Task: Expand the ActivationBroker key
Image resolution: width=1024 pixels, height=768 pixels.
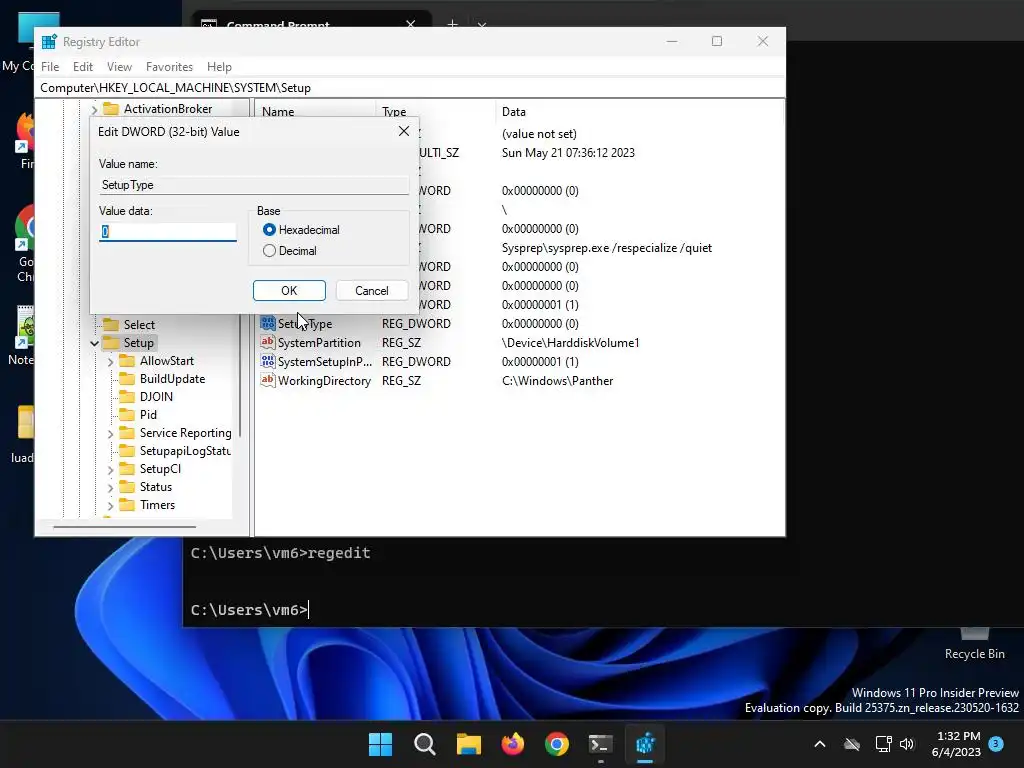Action: 95,109
